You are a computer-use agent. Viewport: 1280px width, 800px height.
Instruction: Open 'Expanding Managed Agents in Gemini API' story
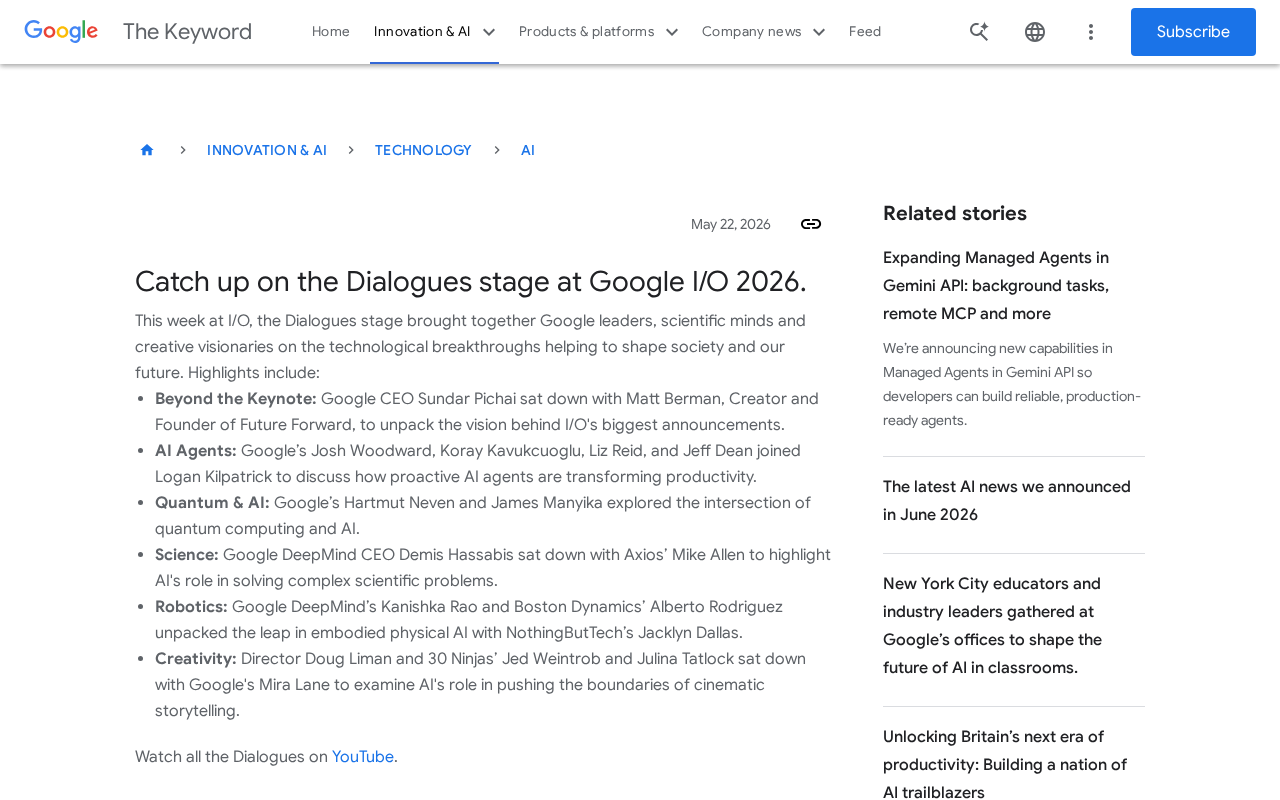click(x=996, y=286)
